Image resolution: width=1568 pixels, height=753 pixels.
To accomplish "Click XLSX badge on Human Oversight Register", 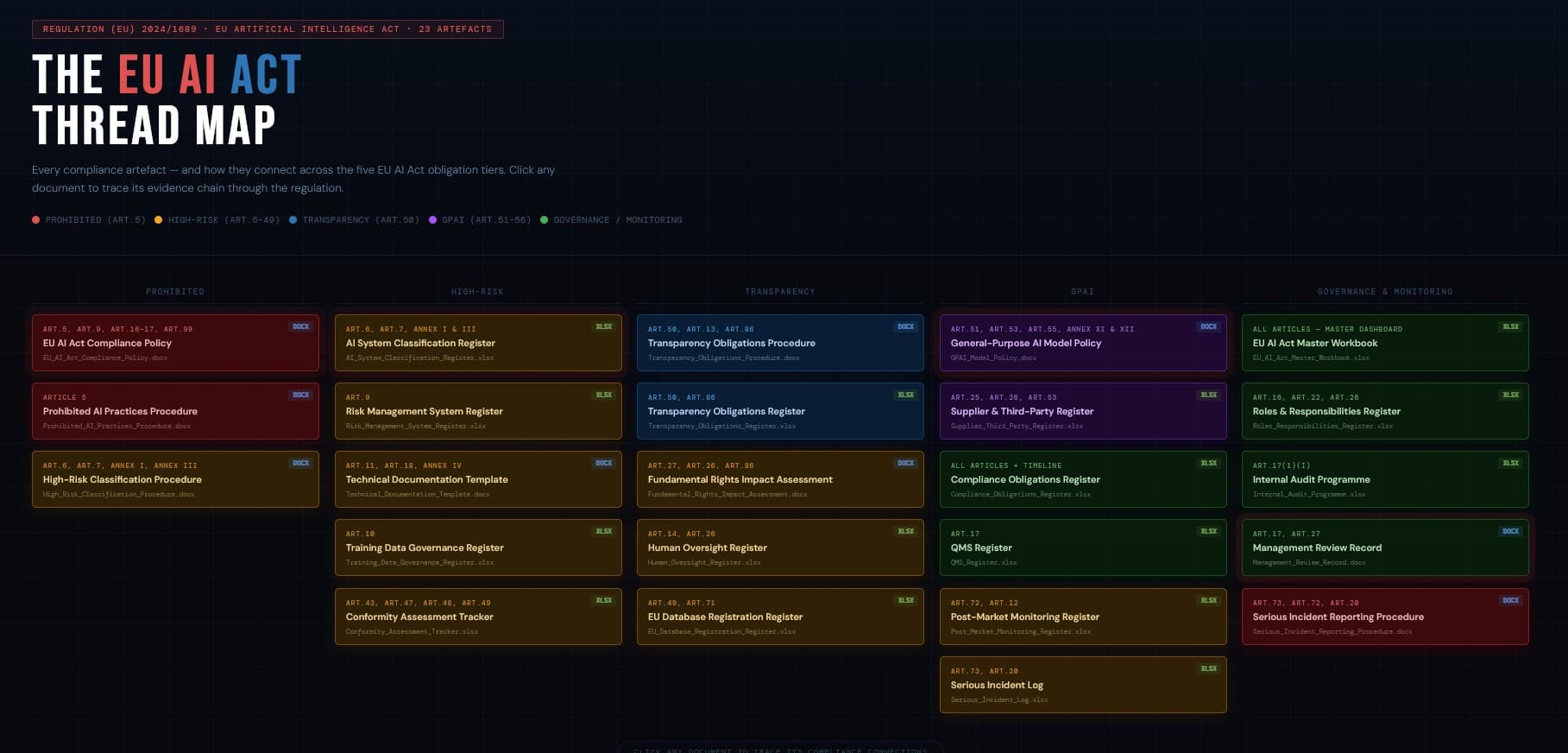I will coord(906,531).
